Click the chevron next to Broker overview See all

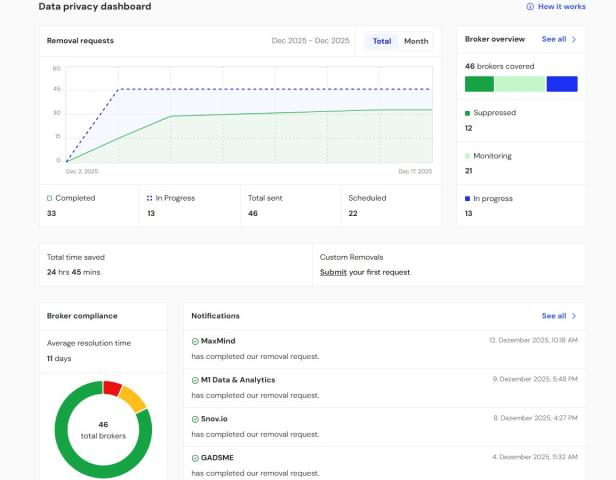pyautogui.click(x=574, y=39)
